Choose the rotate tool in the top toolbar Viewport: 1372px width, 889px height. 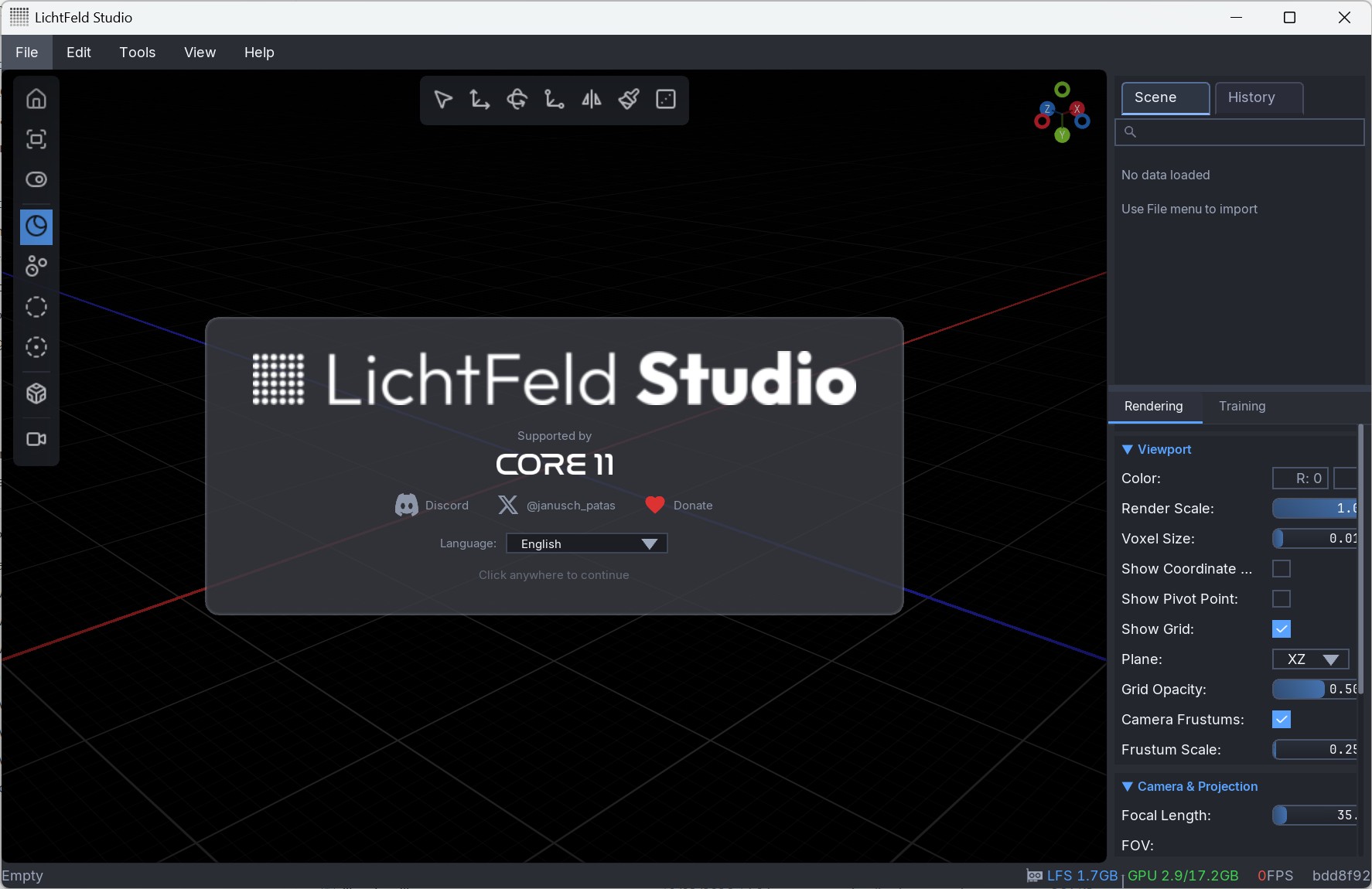tap(517, 100)
